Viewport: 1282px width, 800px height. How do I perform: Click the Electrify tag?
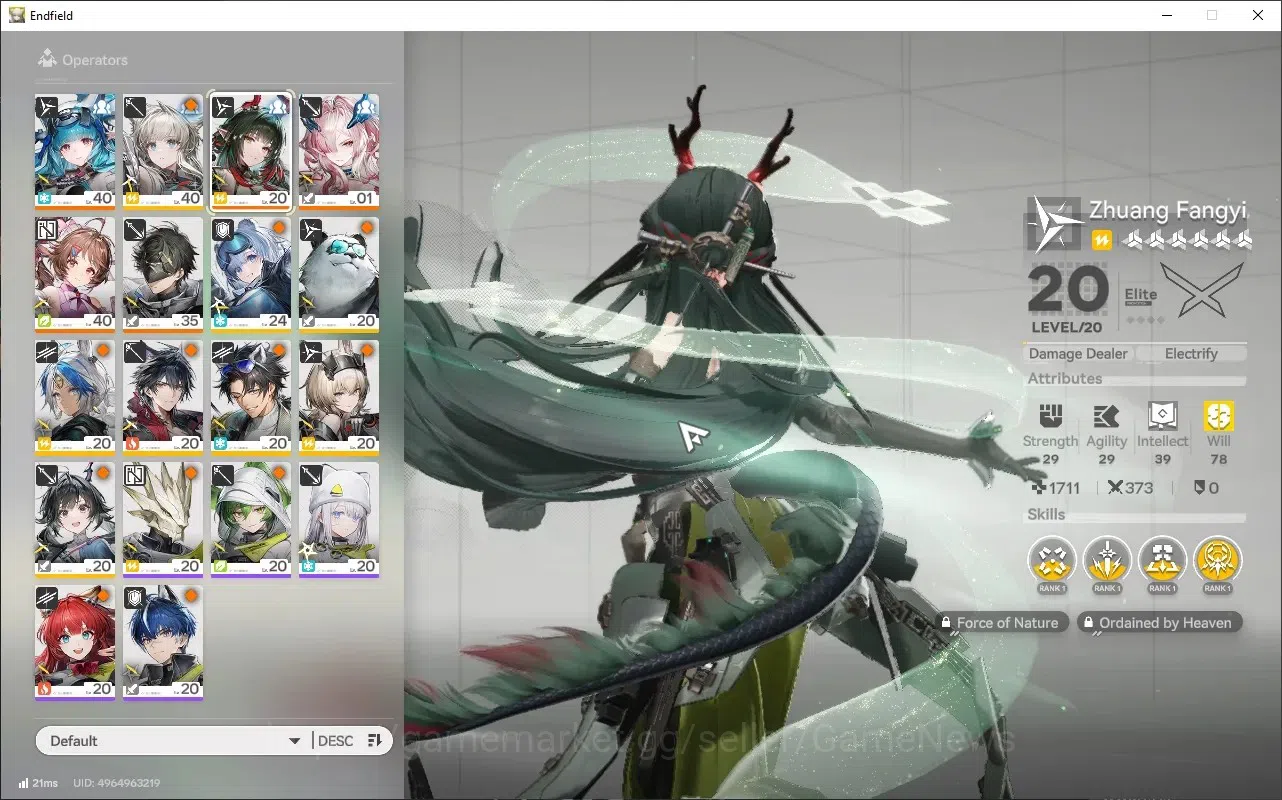[x=1191, y=353]
